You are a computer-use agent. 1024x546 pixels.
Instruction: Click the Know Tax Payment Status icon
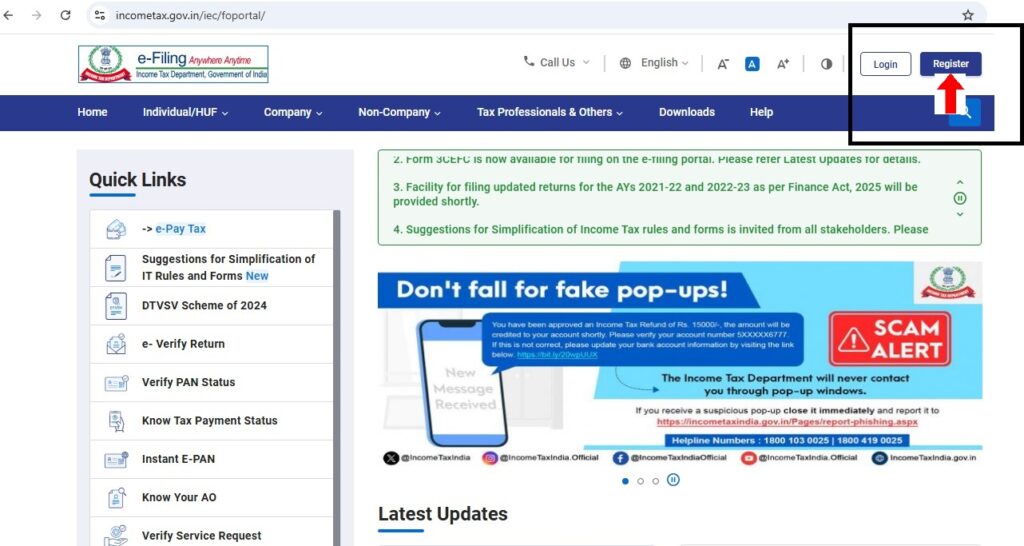pyautogui.click(x=116, y=421)
